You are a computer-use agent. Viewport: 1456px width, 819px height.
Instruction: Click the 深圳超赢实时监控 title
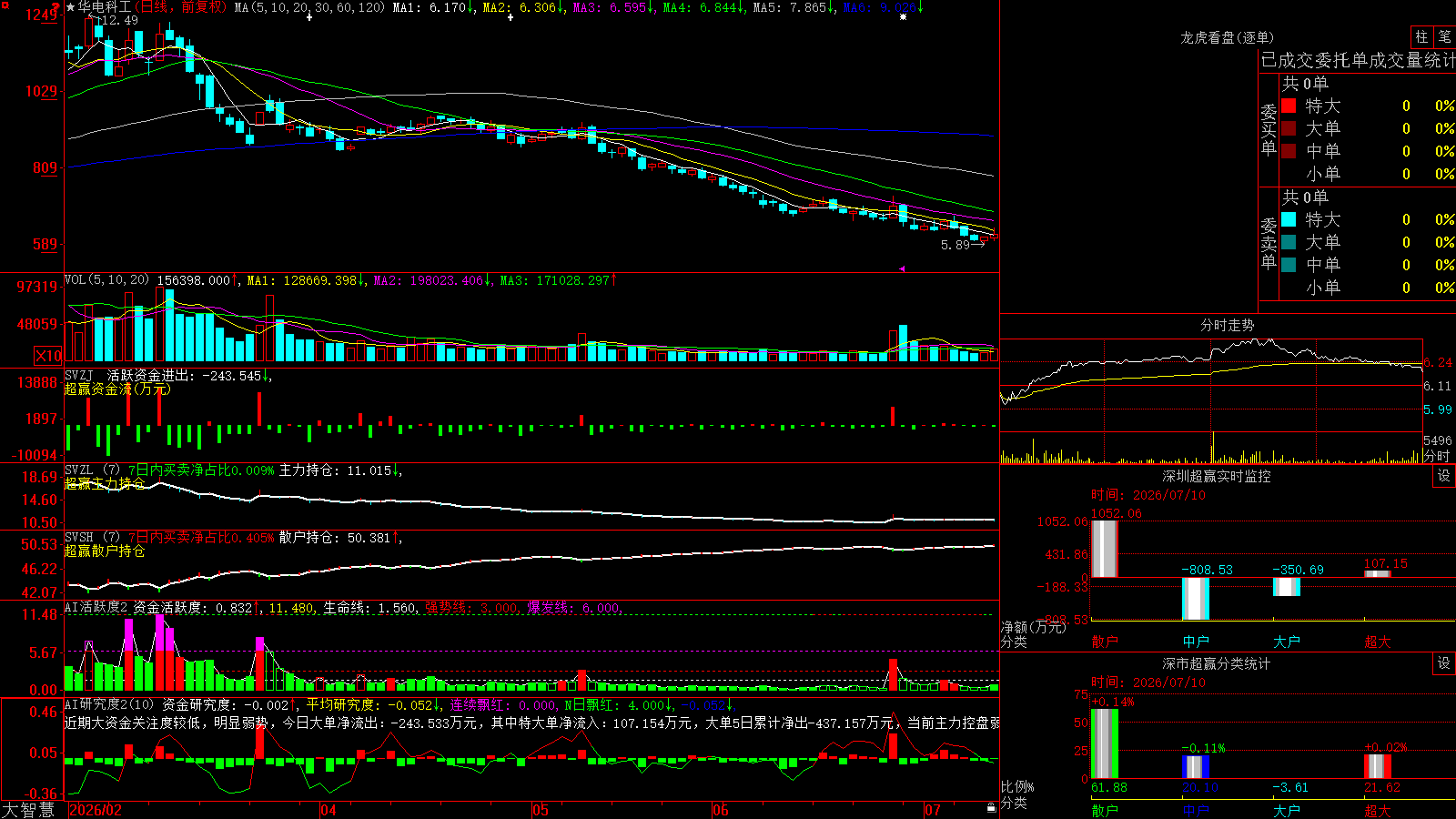tap(1216, 476)
